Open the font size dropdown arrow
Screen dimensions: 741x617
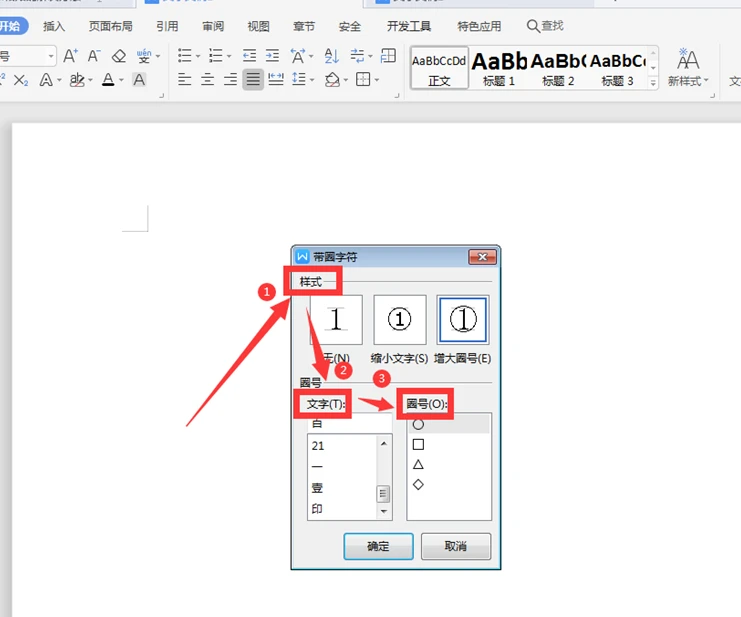pyautogui.click(x=49, y=56)
